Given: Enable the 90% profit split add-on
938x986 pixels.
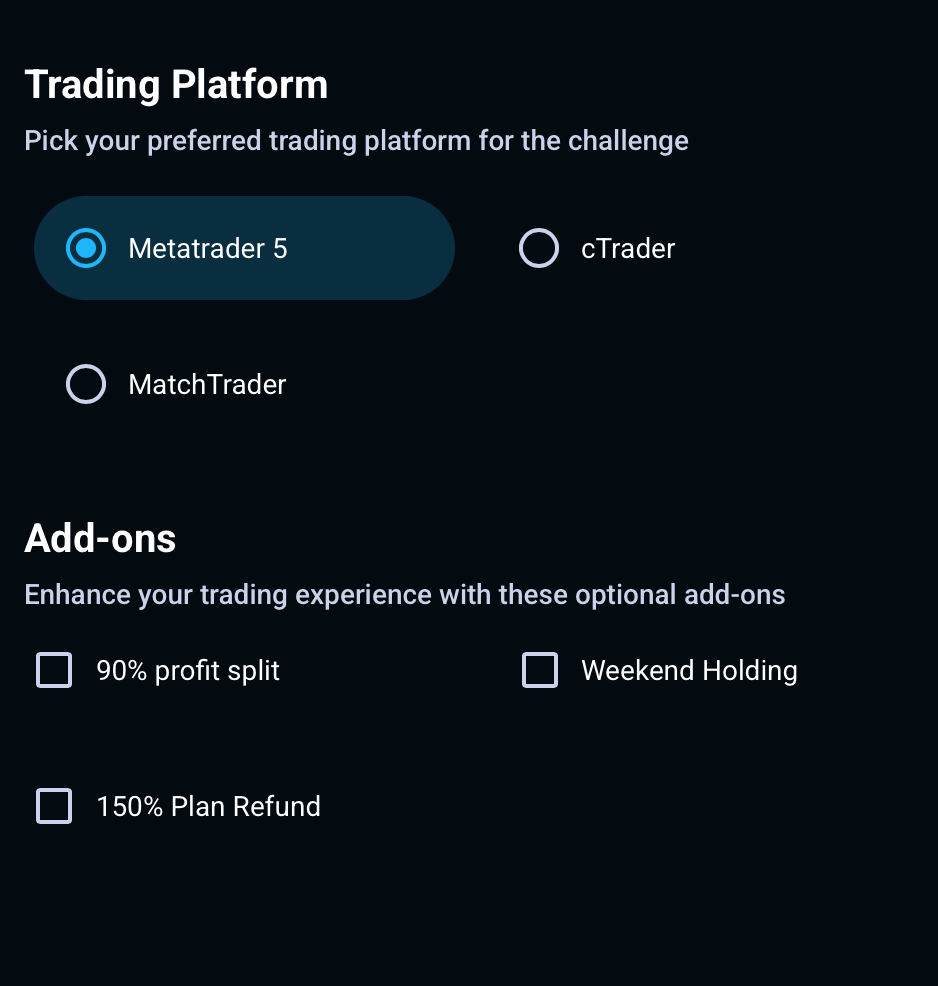Looking at the screenshot, I should (x=54, y=670).
